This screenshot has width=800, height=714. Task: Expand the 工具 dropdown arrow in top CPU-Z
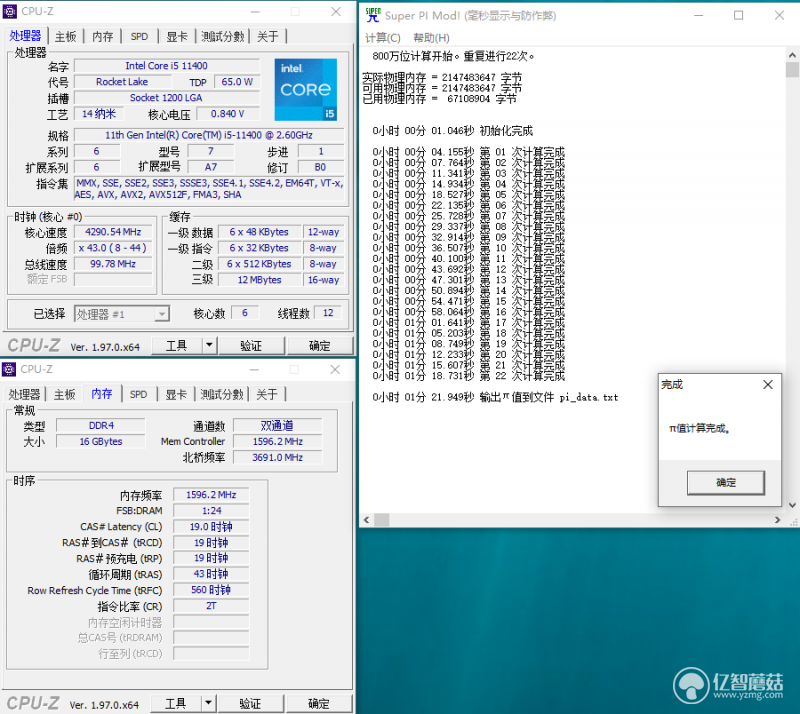pos(209,346)
